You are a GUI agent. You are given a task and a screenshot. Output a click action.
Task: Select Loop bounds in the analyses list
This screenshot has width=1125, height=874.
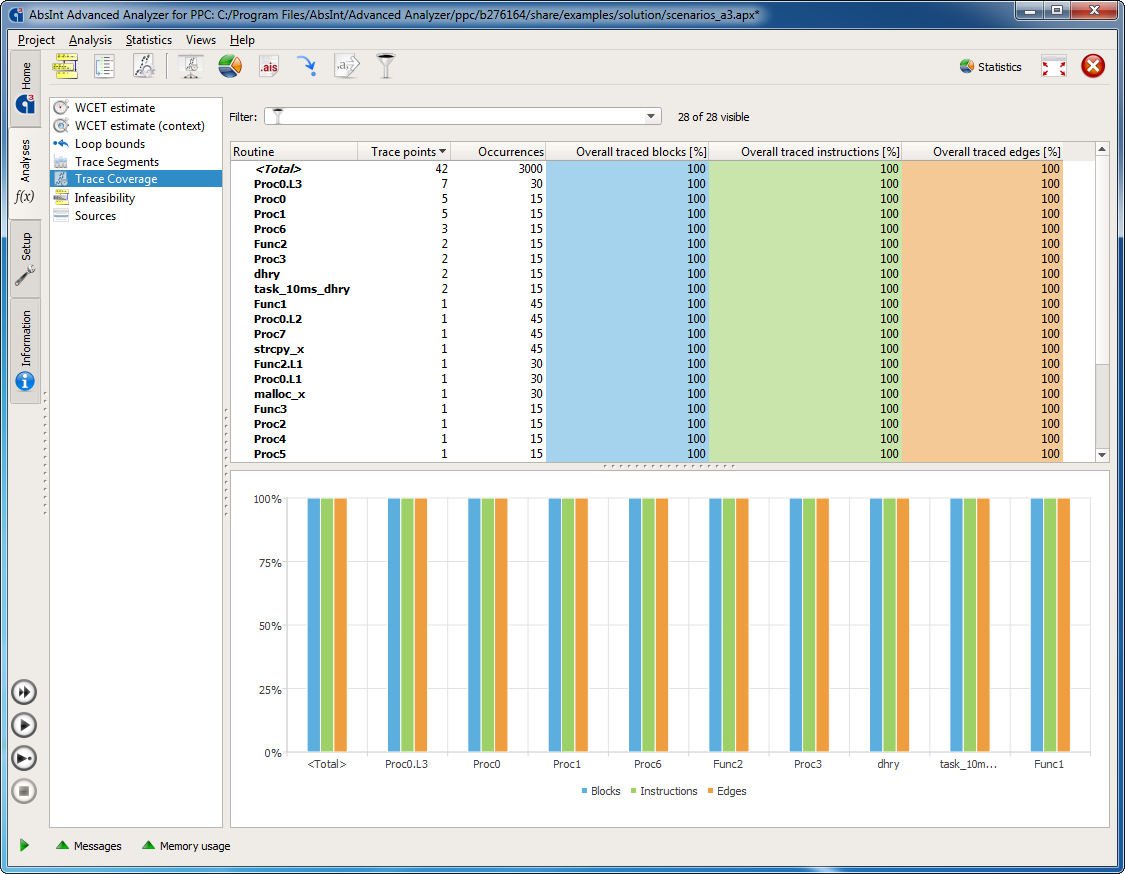coord(109,144)
